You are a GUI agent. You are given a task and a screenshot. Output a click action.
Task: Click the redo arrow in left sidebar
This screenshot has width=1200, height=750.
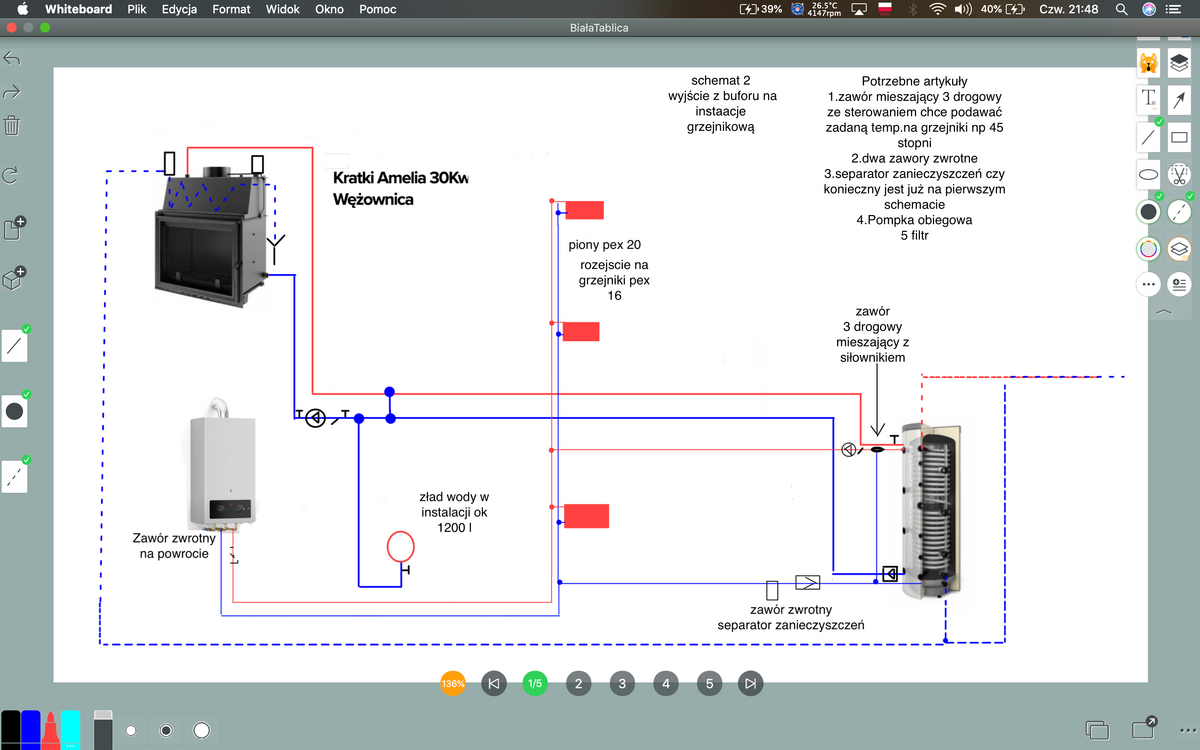(12, 92)
